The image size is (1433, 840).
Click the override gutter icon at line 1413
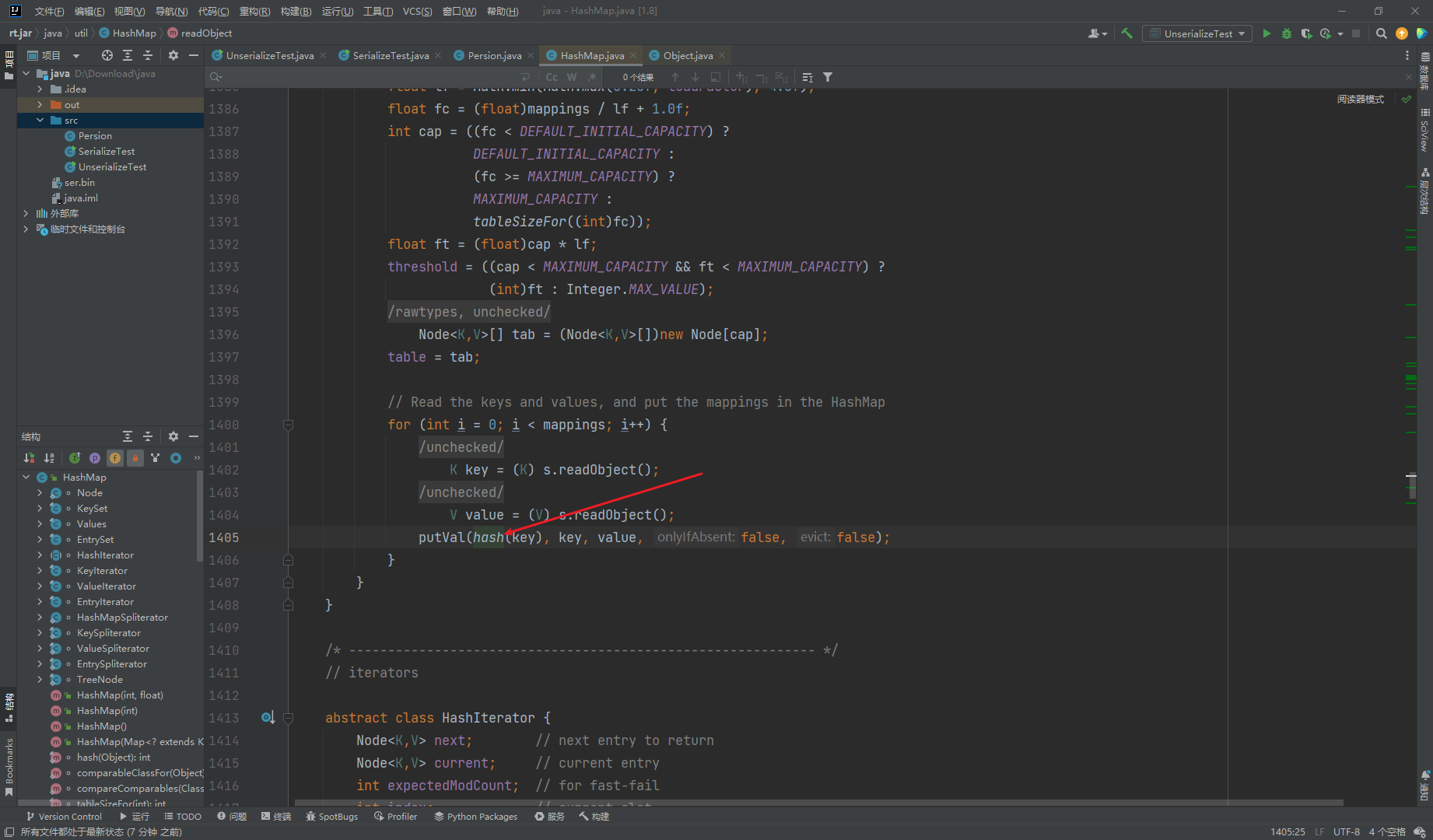point(268,718)
